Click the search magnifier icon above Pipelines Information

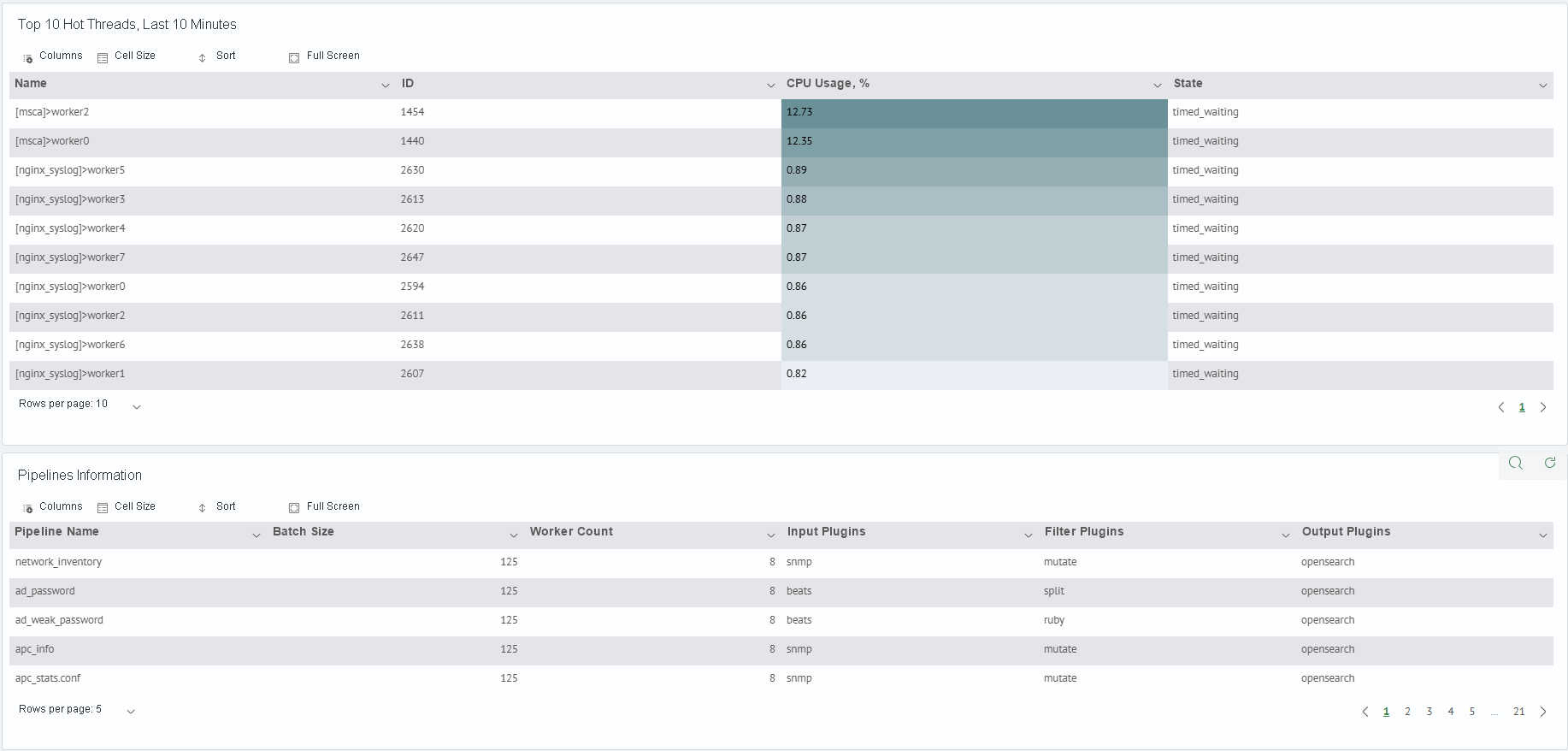click(1516, 463)
